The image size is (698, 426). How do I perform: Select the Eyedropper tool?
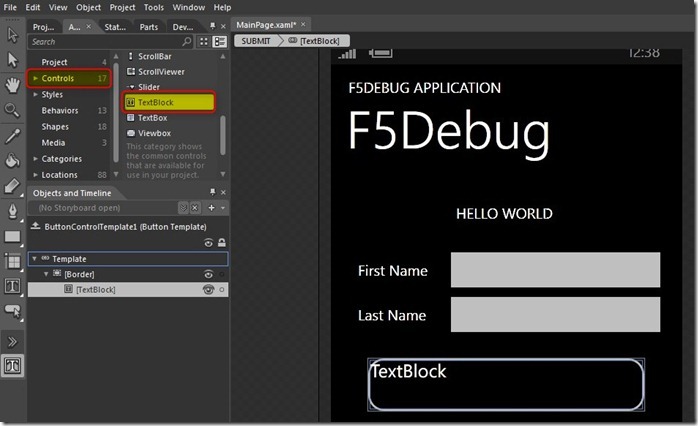[x=12, y=136]
